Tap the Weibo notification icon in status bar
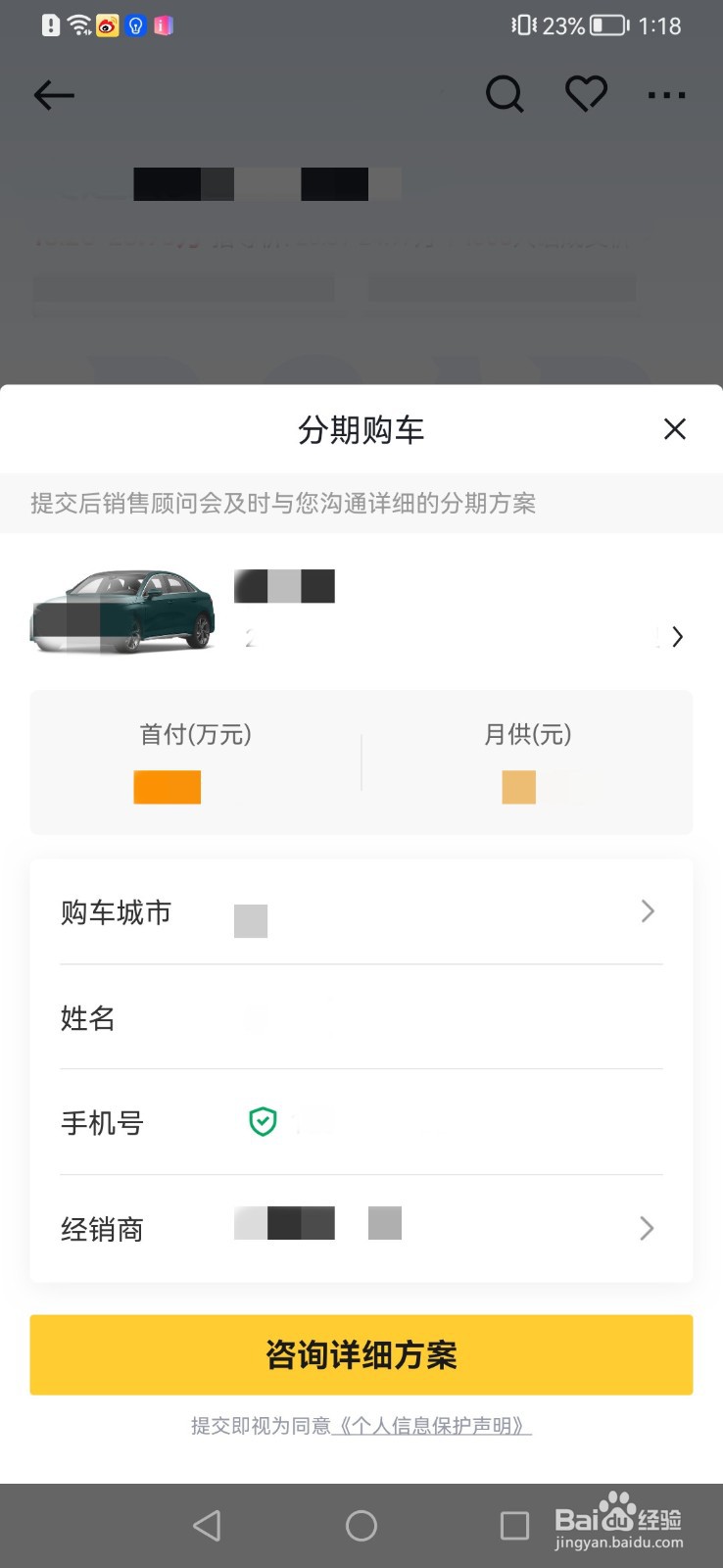 (x=108, y=25)
